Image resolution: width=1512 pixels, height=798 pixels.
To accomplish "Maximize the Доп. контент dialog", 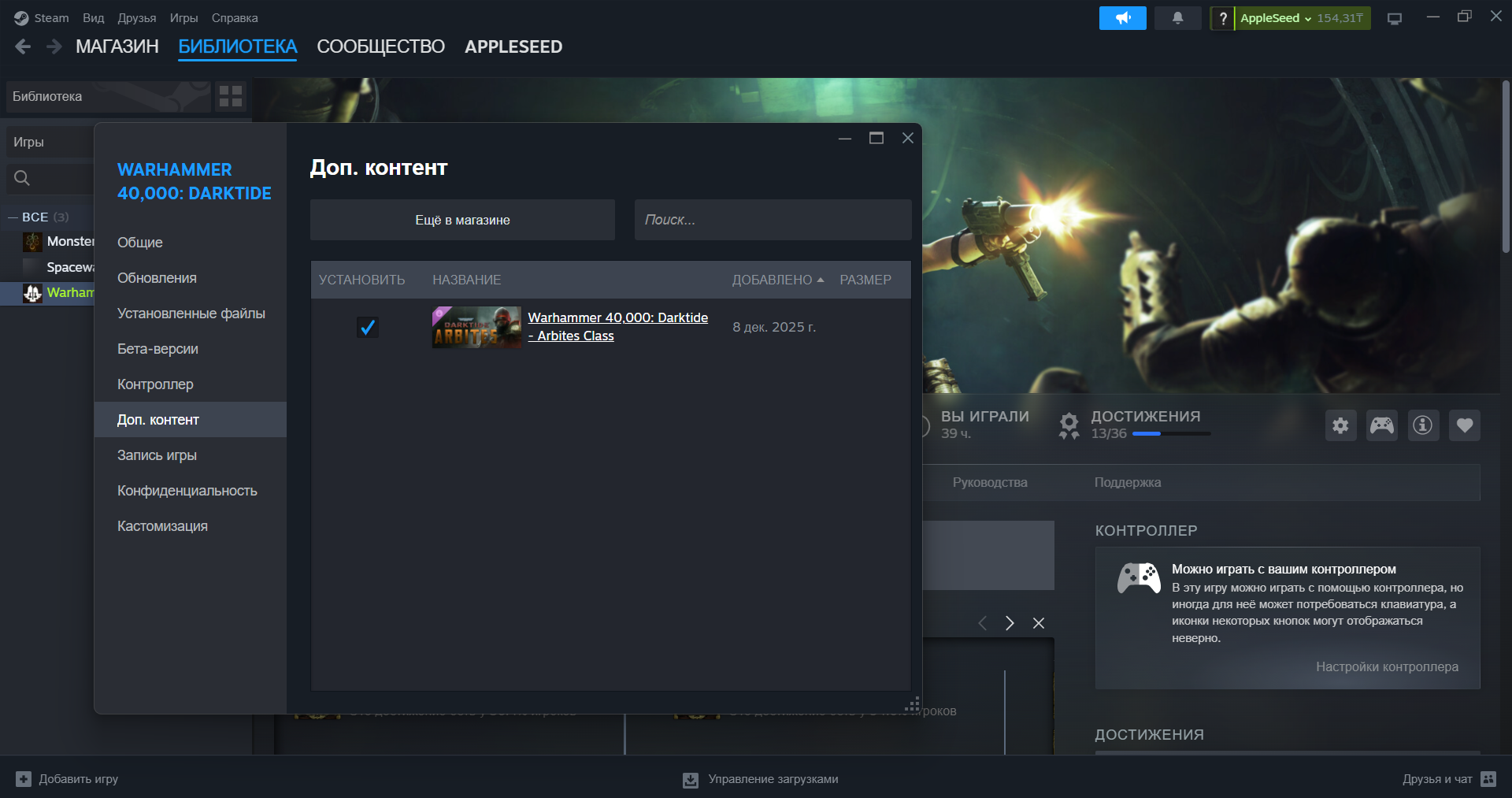I will point(876,138).
